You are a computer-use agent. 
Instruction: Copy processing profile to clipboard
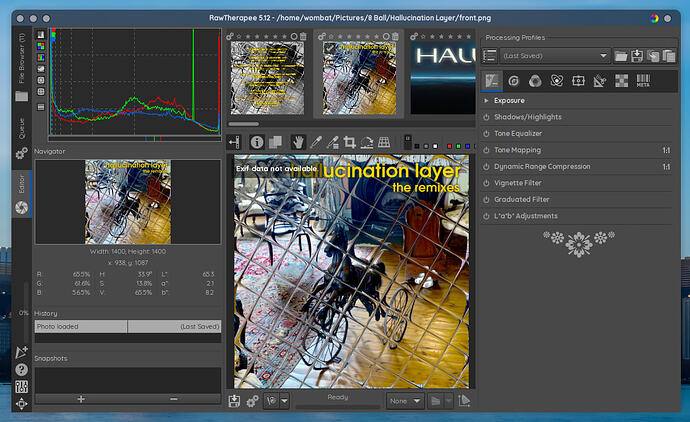coord(653,56)
